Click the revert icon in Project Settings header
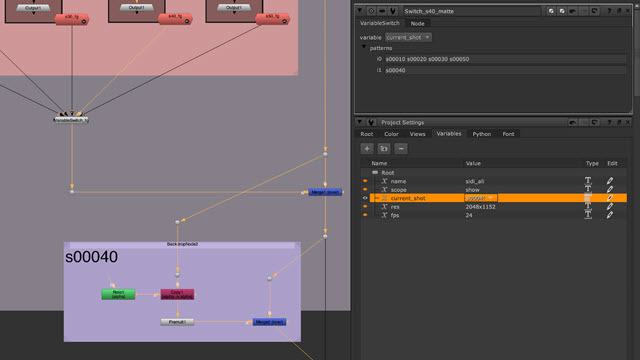This screenshot has width=640, height=360. pos(594,122)
